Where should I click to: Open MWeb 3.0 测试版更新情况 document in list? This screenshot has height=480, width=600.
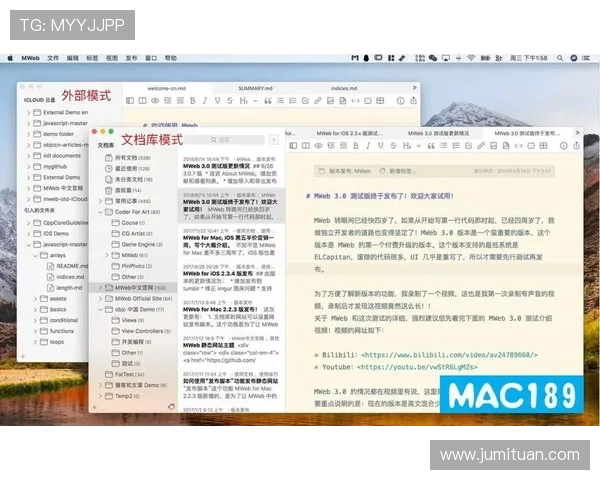click(x=231, y=170)
